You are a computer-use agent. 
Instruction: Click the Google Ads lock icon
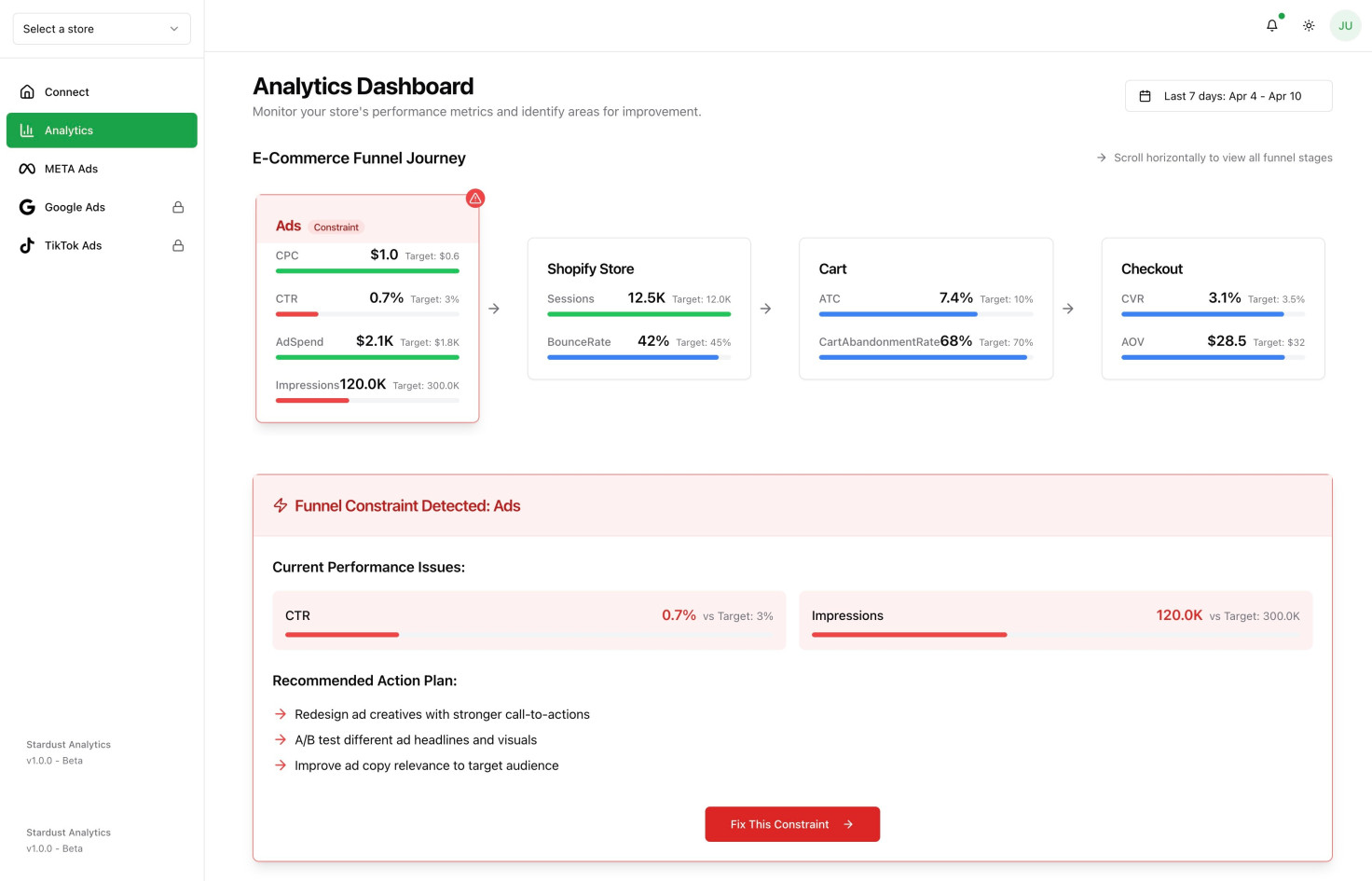178,207
